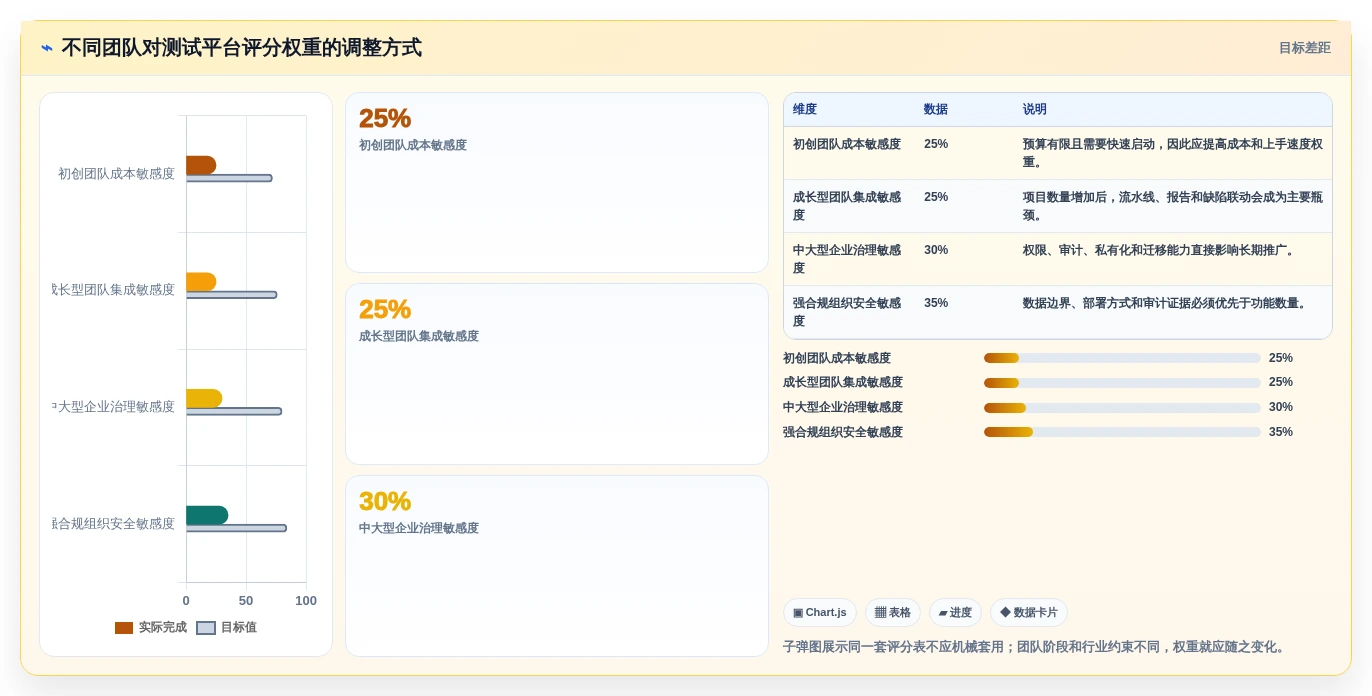1372x696 pixels.
Task: Click the x-axis tick label 50
Action: click(x=246, y=601)
